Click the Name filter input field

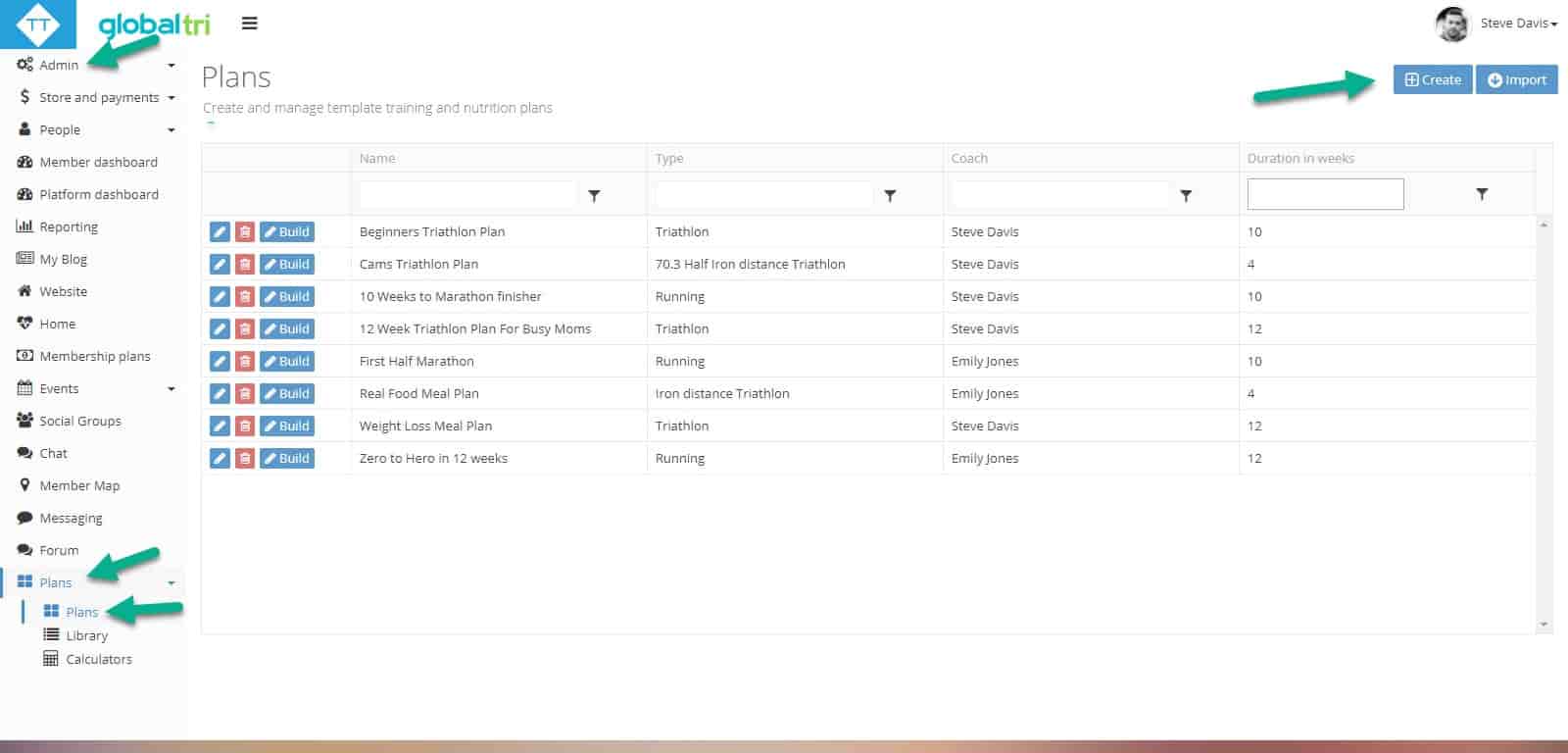tap(468, 194)
